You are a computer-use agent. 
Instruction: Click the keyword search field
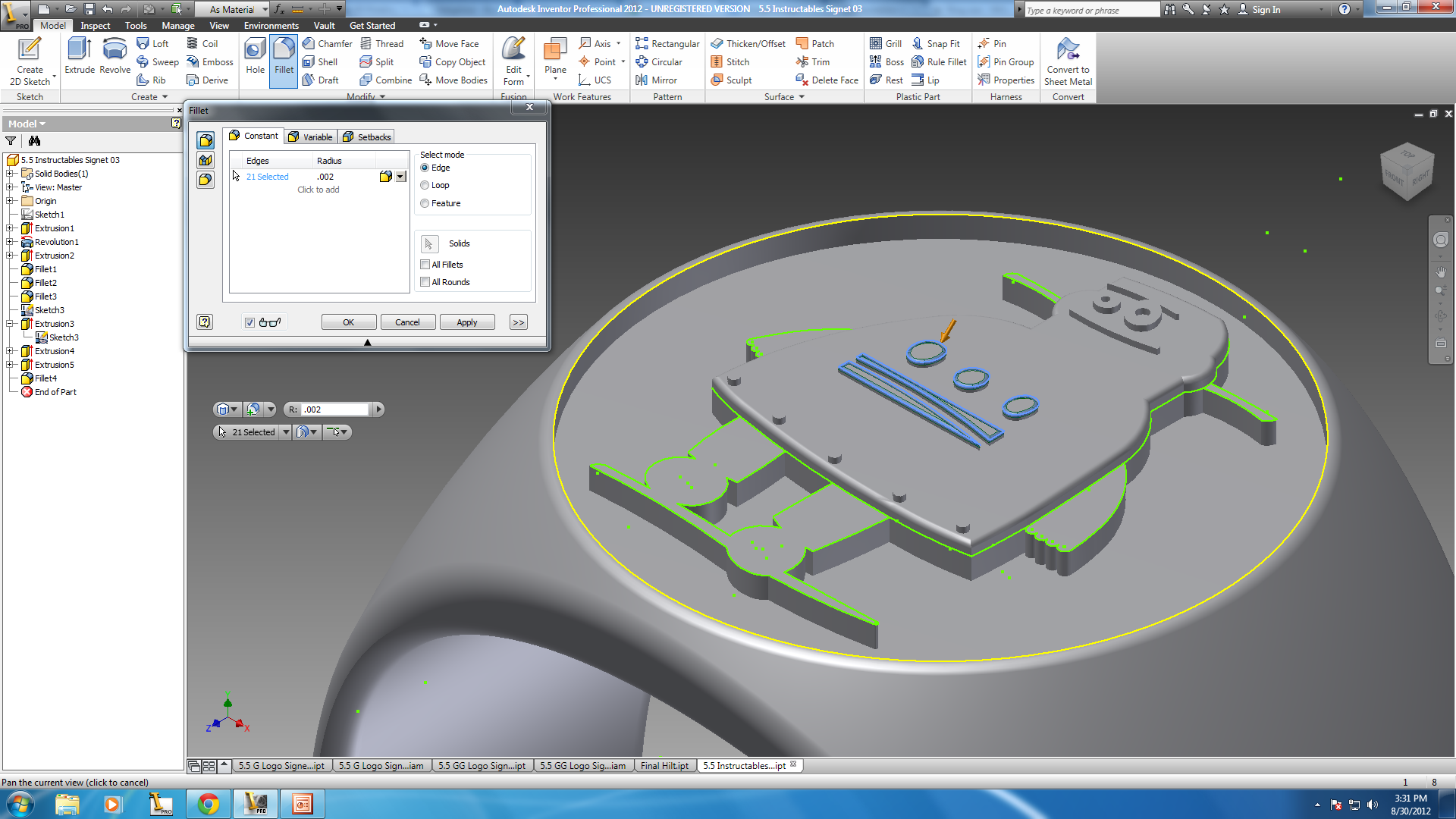(x=1092, y=10)
